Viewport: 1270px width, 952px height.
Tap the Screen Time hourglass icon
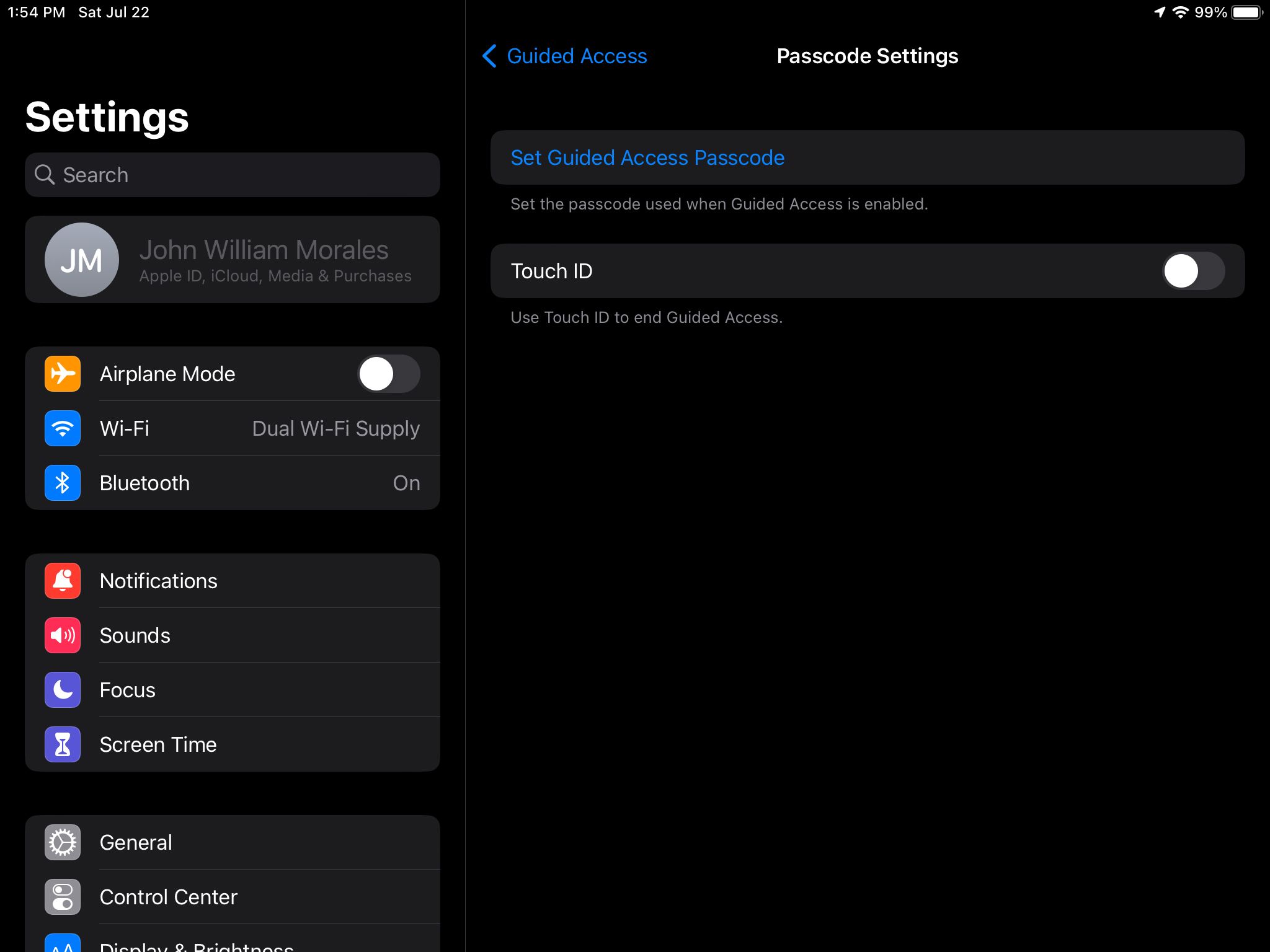coord(63,744)
